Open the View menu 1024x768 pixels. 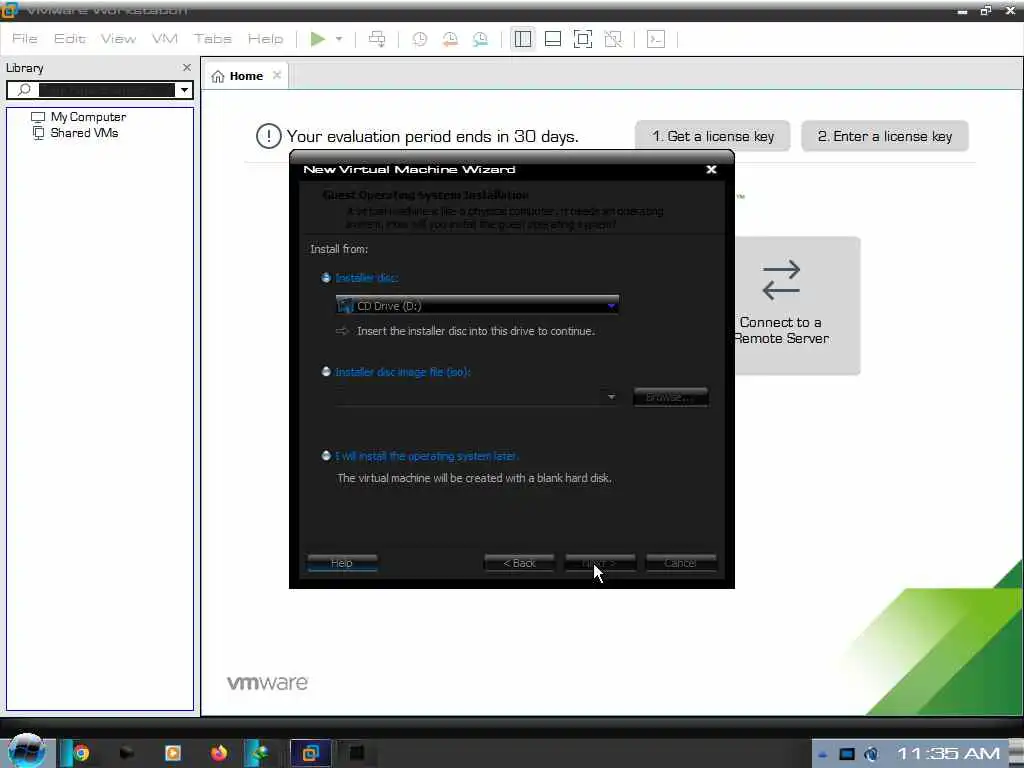[118, 39]
